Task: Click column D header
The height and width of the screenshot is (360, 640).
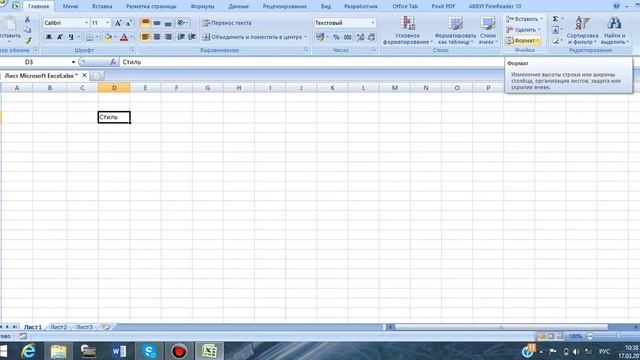Action: [x=114, y=88]
